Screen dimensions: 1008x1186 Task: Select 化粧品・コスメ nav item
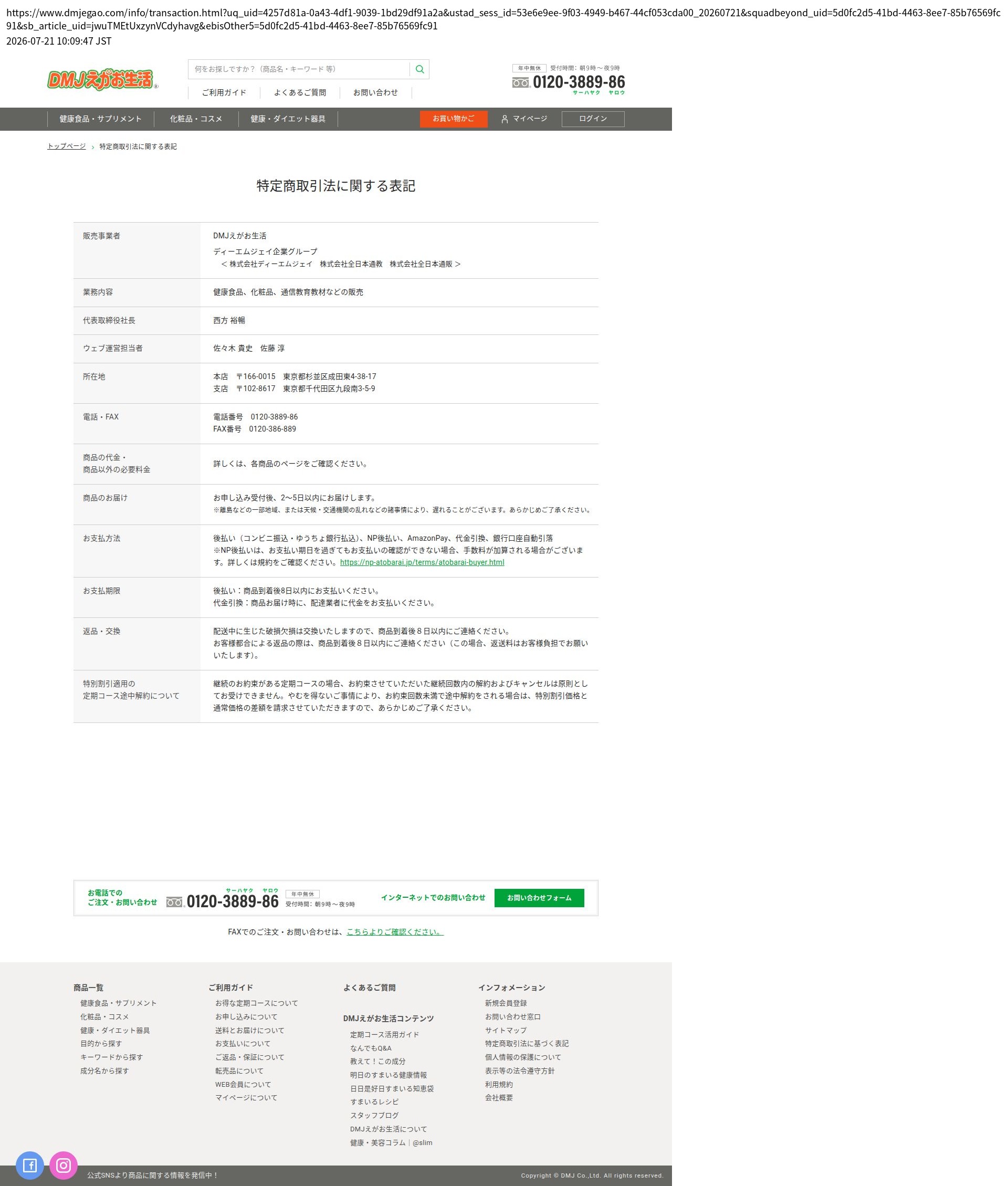tap(196, 119)
